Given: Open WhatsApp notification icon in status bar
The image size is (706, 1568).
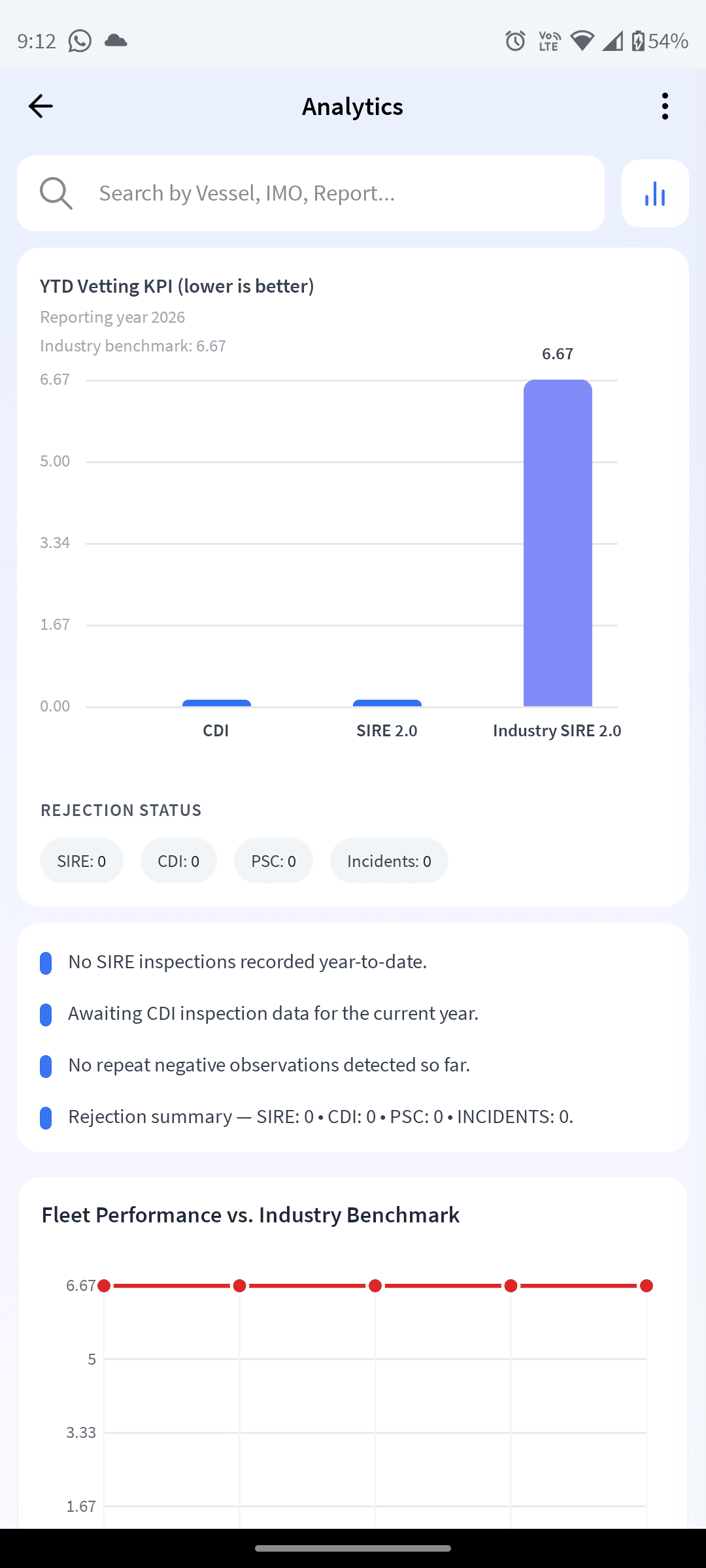Looking at the screenshot, I should (x=80, y=41).
